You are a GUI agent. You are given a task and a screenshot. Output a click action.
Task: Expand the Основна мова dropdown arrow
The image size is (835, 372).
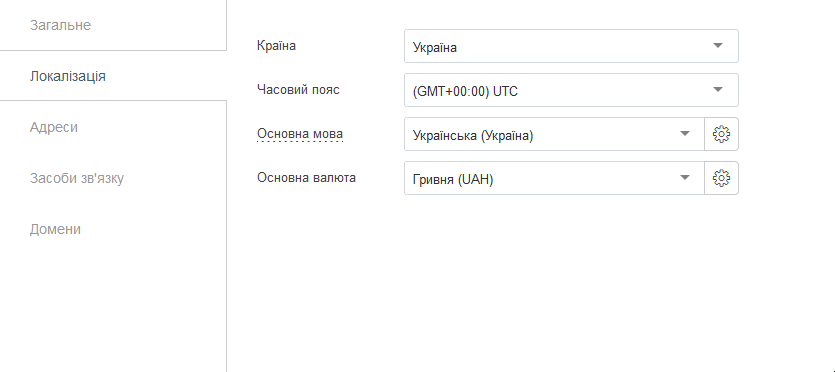click(685, 134)
